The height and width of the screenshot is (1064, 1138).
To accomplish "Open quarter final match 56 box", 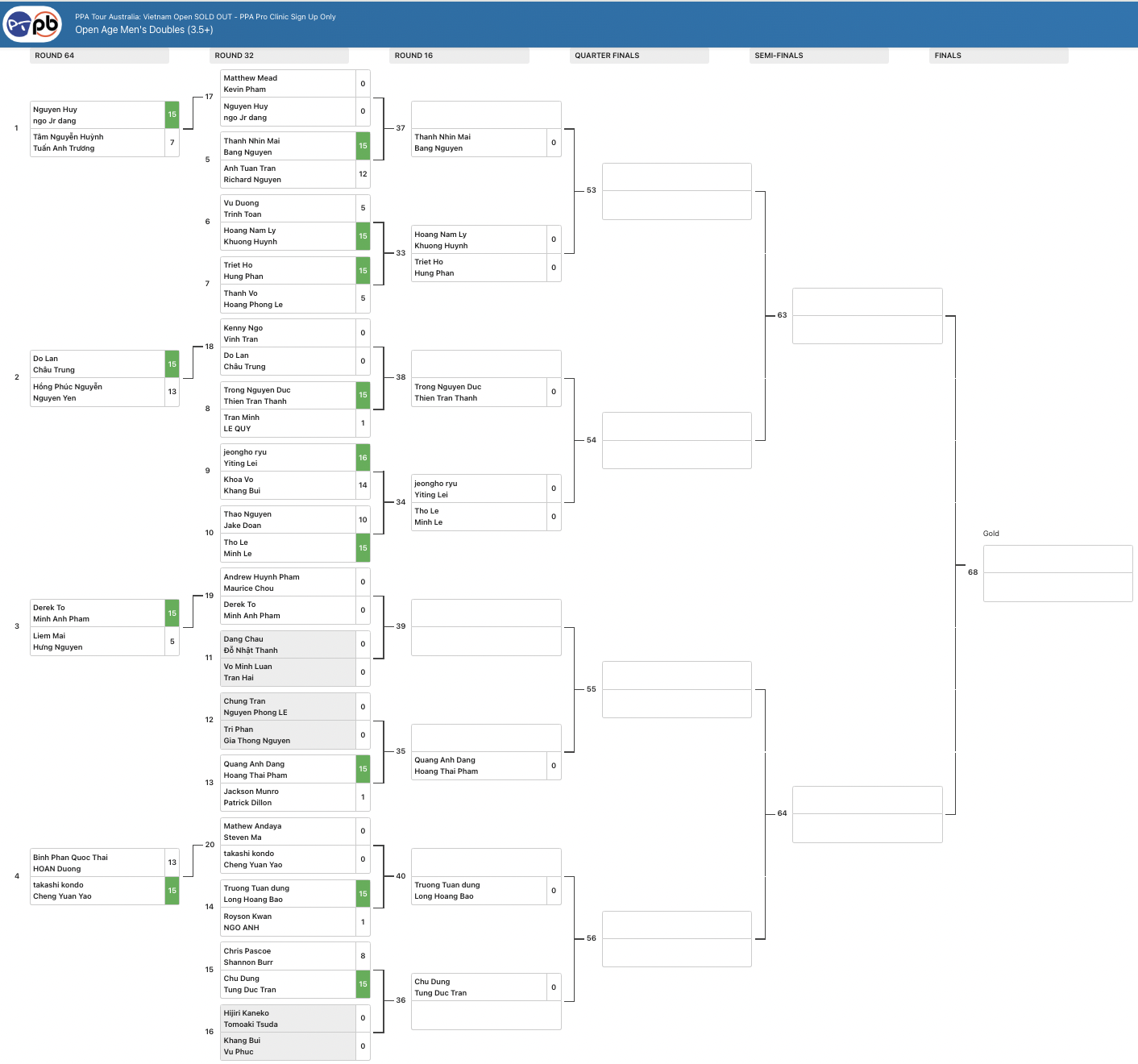I will point(677,939).
